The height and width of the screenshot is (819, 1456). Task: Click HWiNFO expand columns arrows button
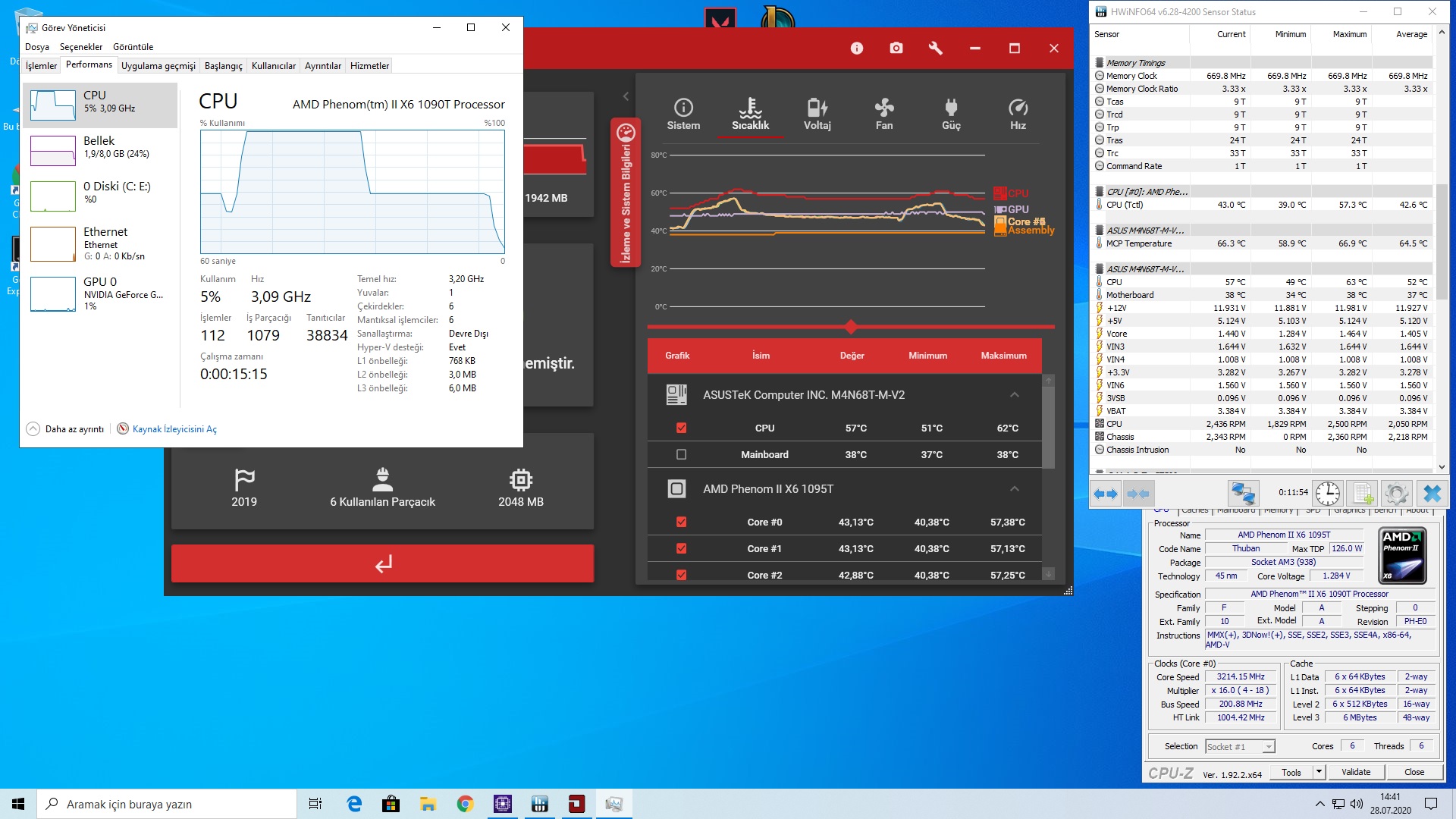click(x=1106, y=494)
